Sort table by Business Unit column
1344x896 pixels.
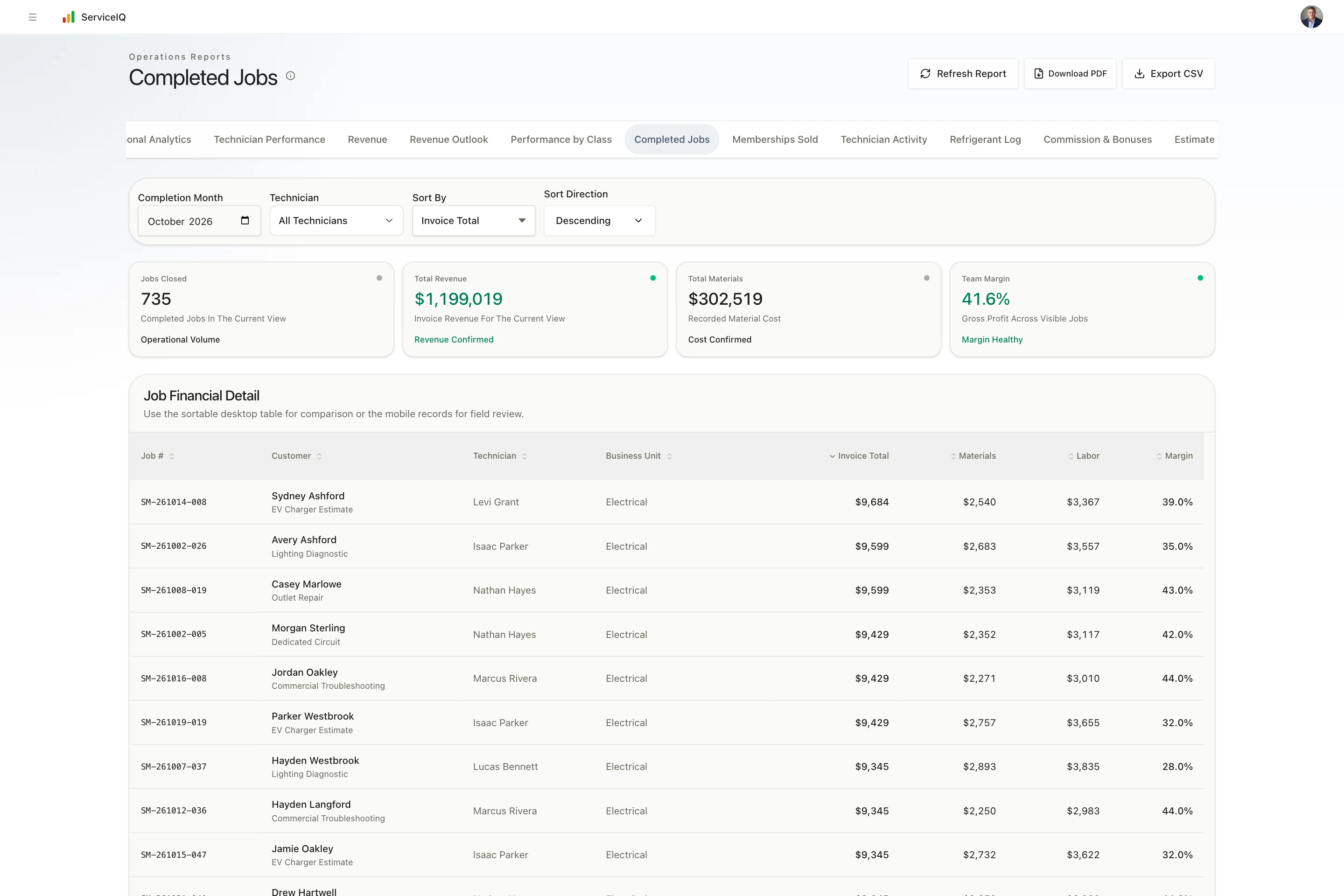(x=639, y=456)
